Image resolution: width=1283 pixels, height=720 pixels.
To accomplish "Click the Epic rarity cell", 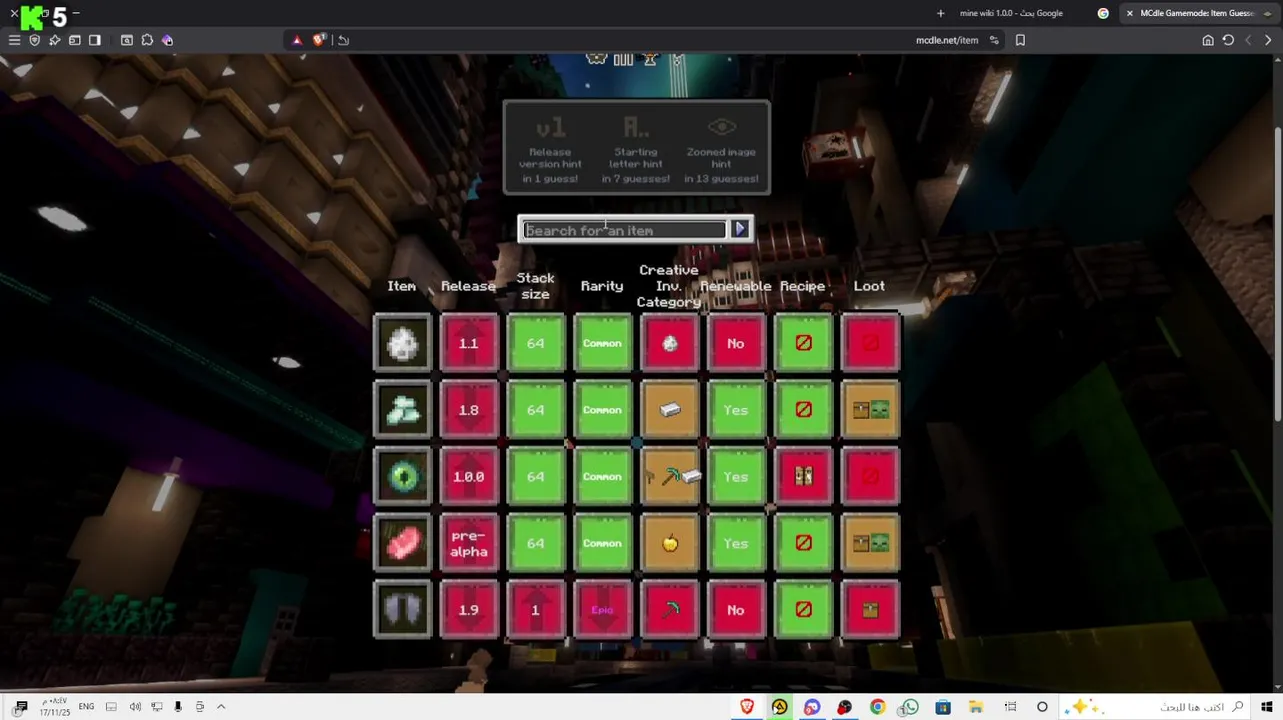I will pyautogui.click(x=603, y=610).
